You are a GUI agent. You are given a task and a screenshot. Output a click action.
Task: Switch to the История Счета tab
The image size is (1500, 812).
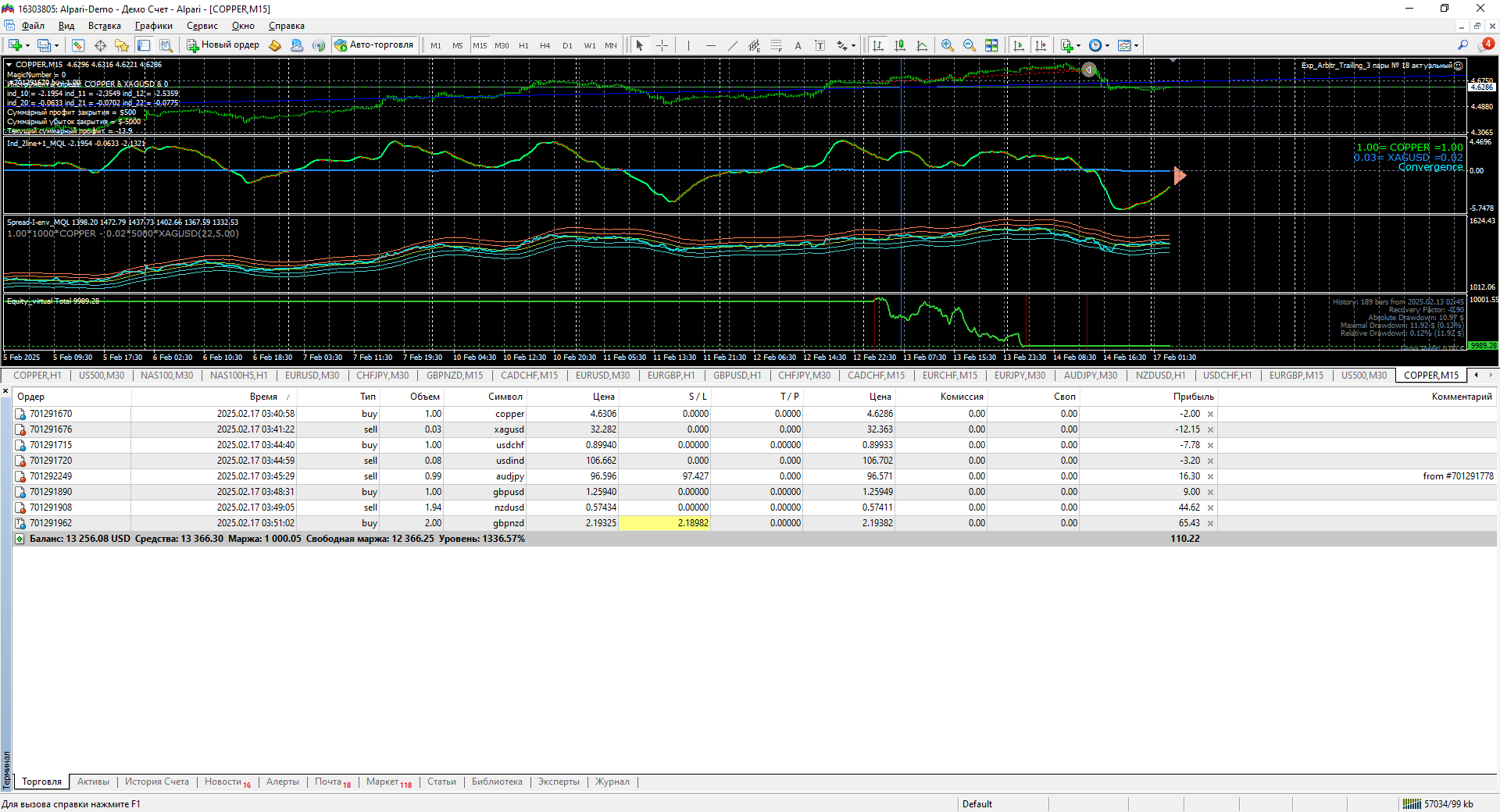(156, 782)
